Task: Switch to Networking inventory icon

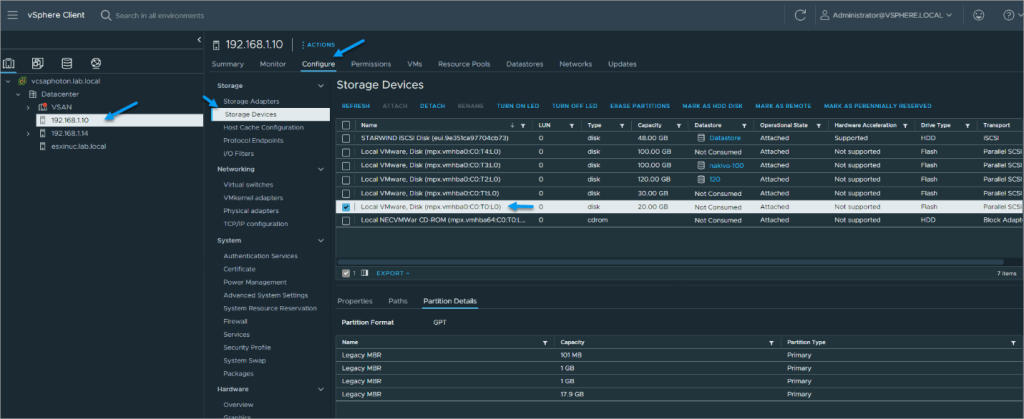Action: tap(96, 63)
